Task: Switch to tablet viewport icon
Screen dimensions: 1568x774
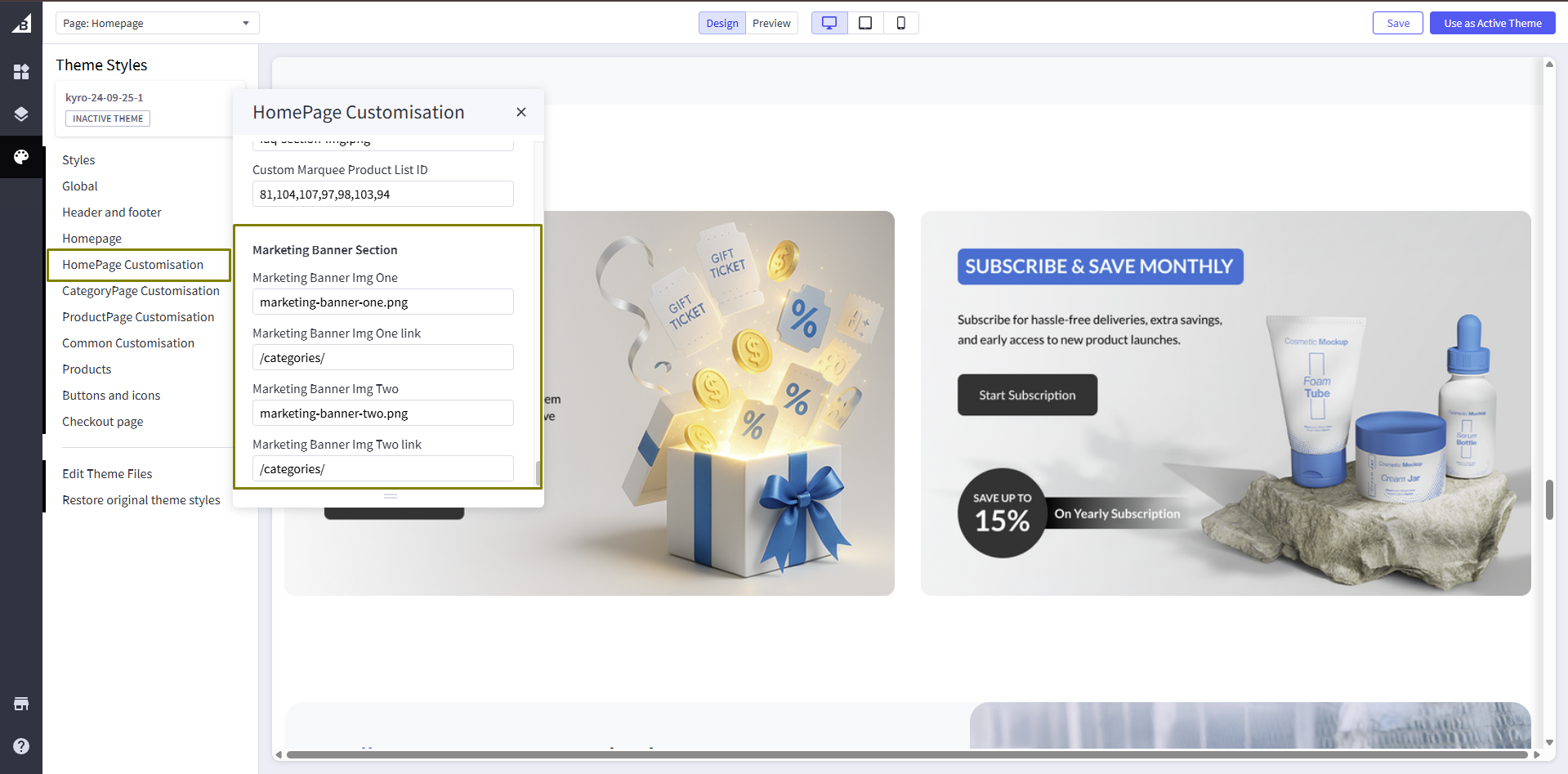Action: 865,23
